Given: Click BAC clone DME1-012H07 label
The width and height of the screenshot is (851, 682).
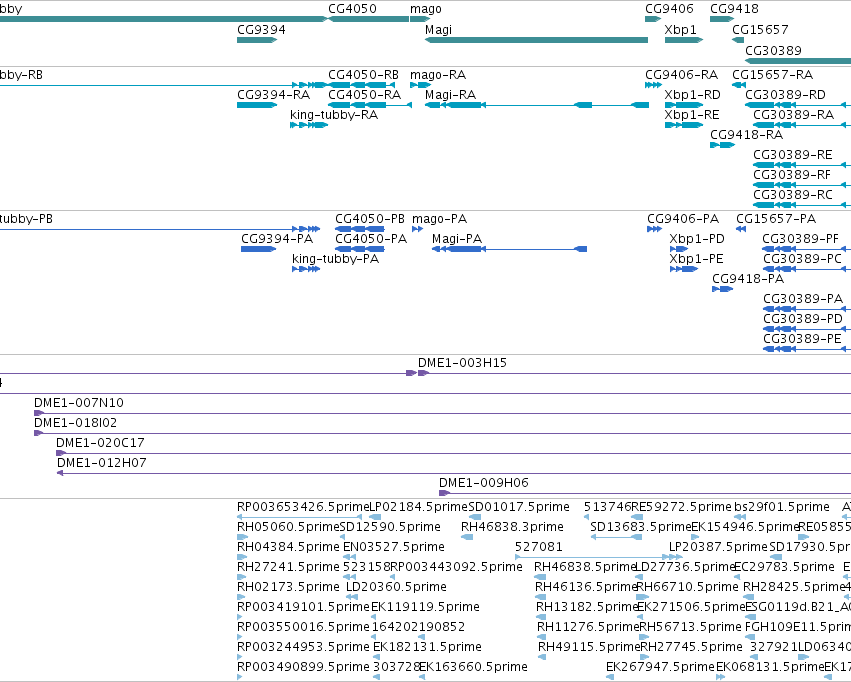Looking at the screenshot, I should pyautogui.click(x=102, y=463).
